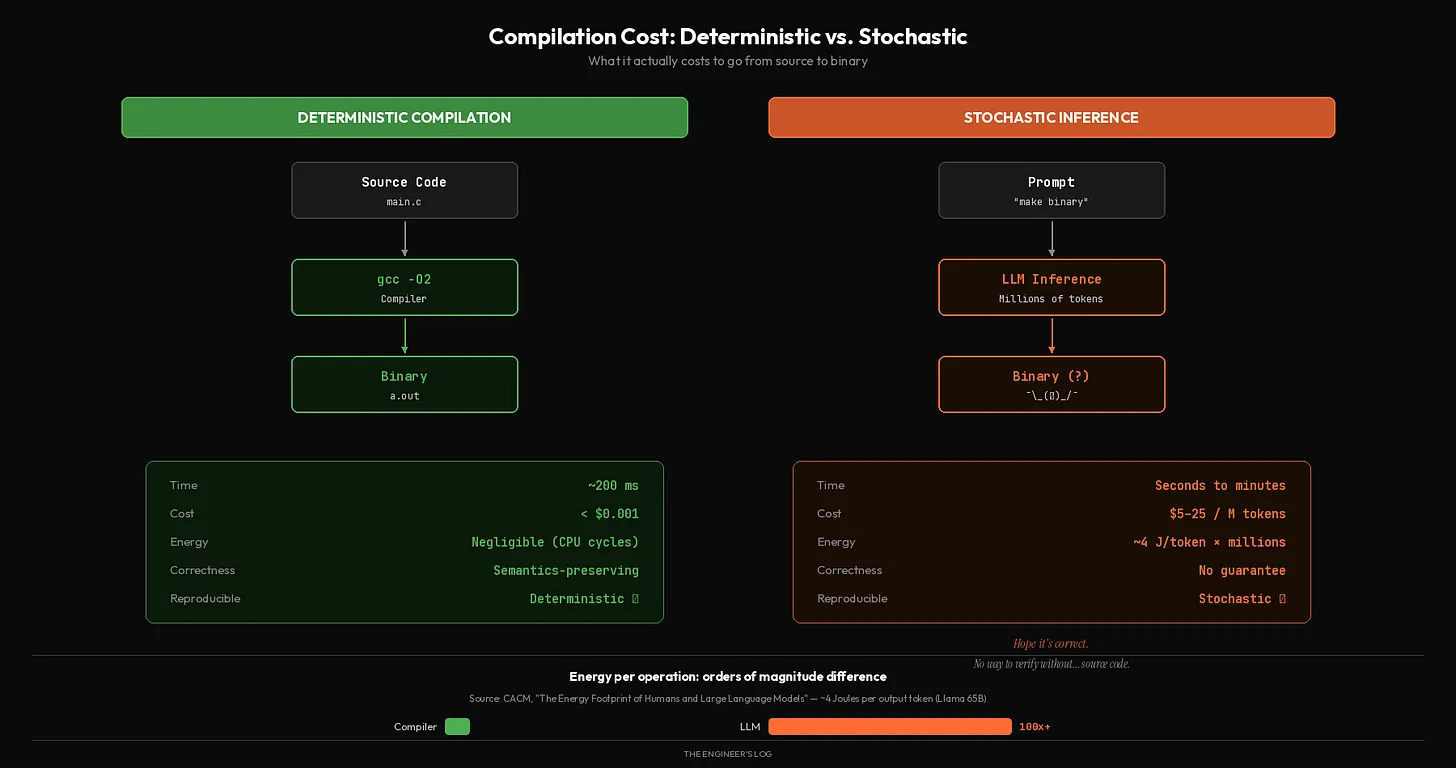Viewport: 1456px width, 768px height.
Task: Click the orange LLM energy bar
Action: coord(890,727)
